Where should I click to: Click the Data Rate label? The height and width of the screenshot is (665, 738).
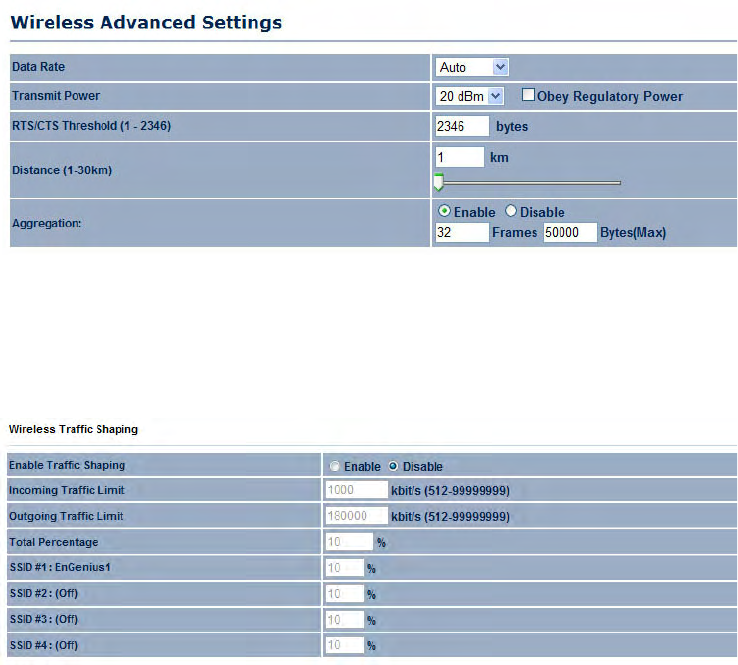(39, 67)
